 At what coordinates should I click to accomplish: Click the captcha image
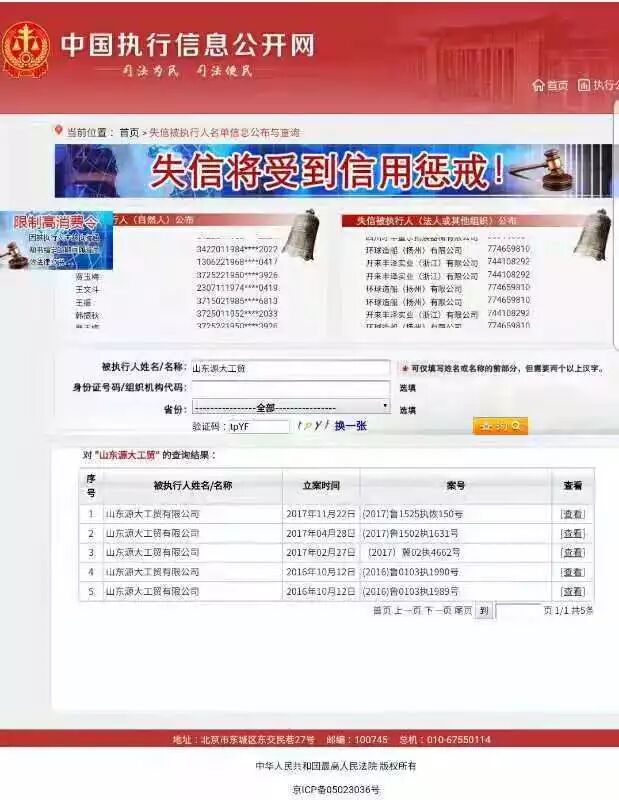pos(312,426)
